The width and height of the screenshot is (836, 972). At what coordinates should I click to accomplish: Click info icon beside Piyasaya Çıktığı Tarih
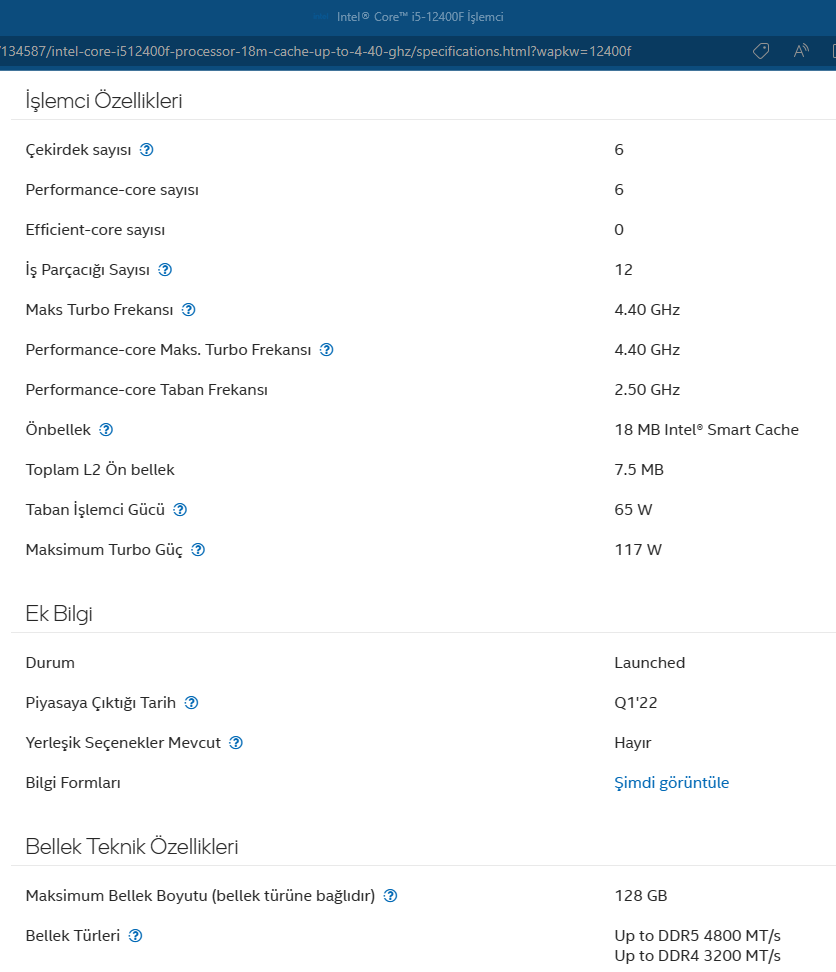pos(191,703)
